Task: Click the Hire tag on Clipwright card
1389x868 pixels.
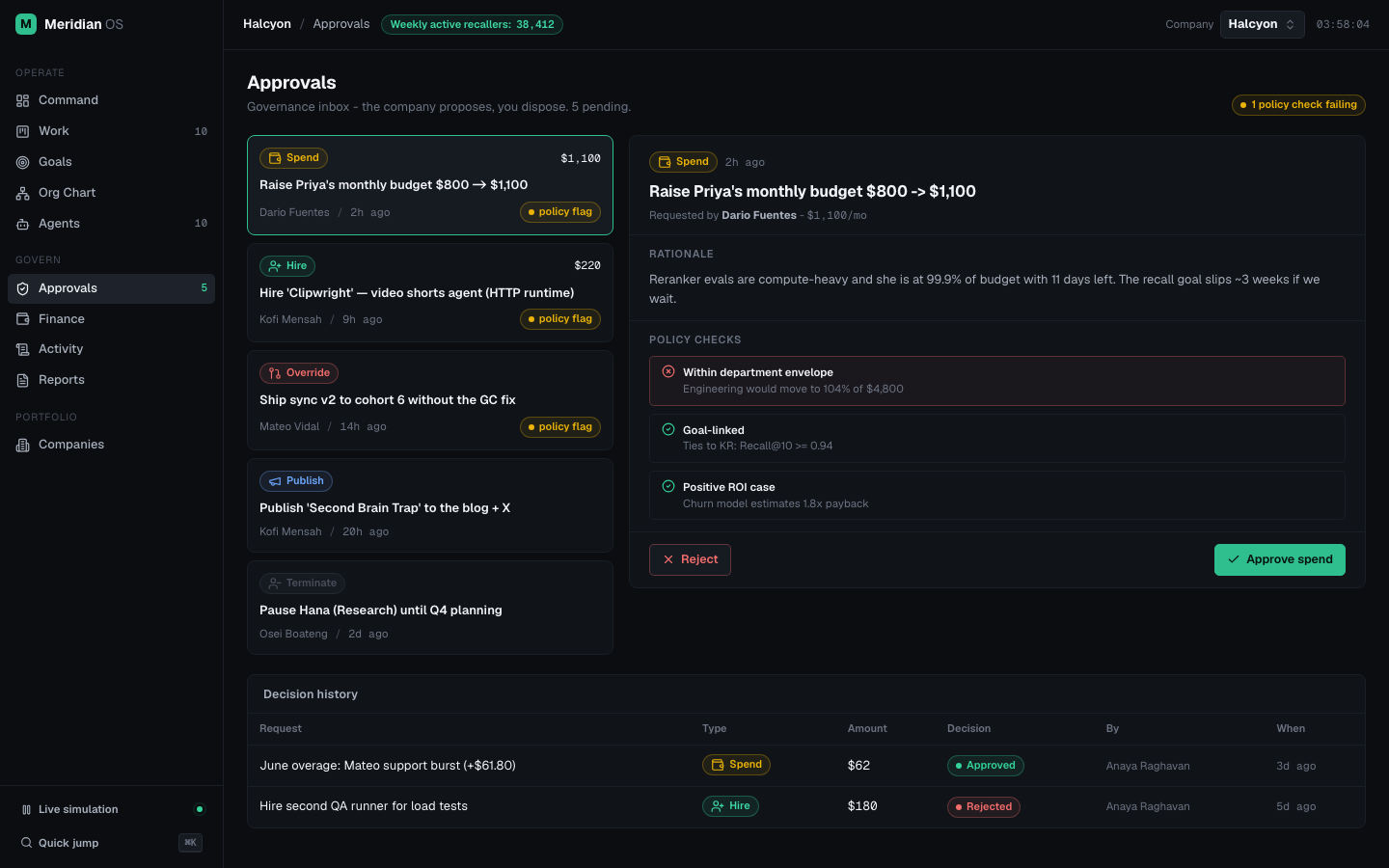Action: tap(287, 266)
